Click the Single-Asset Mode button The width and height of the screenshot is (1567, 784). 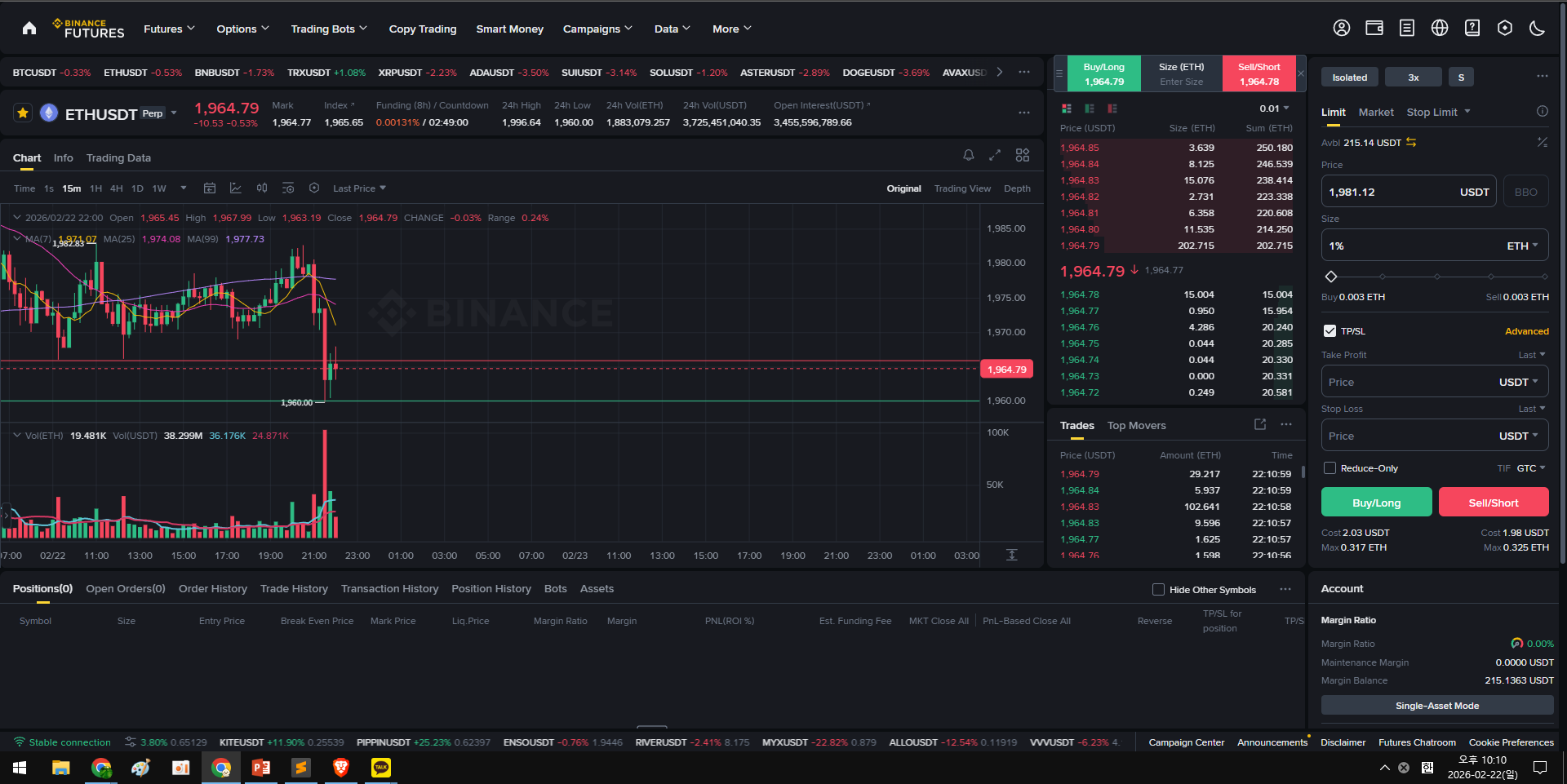1437,706
